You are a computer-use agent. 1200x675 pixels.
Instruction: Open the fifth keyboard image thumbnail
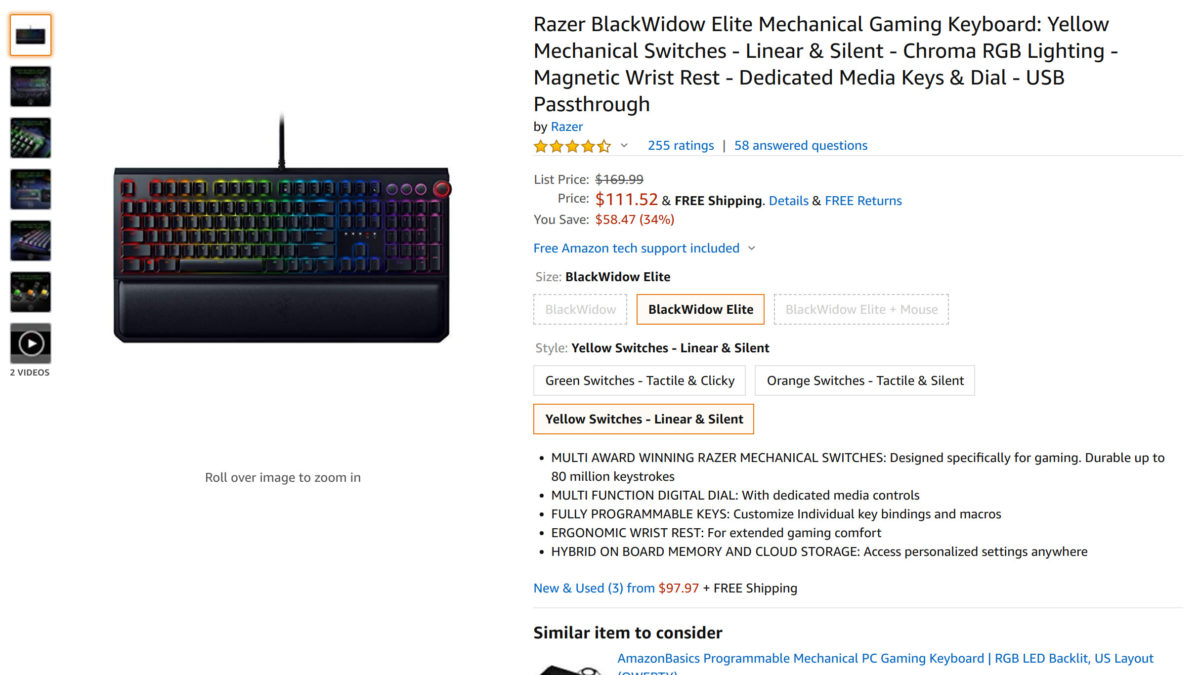(x=30, y=240)
